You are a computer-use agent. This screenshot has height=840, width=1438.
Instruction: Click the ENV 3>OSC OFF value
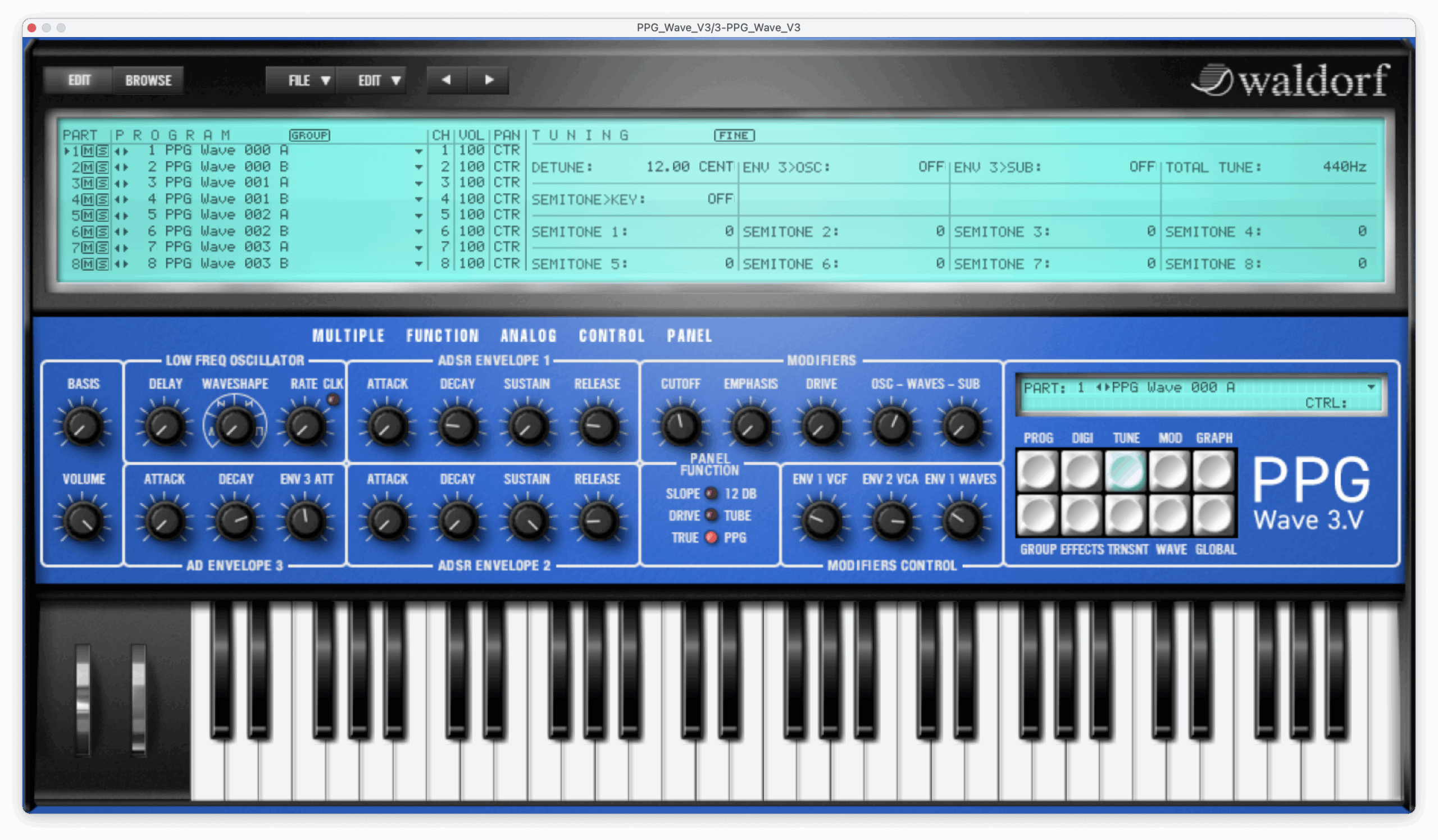pyautogui.click(x=931, y=167)
